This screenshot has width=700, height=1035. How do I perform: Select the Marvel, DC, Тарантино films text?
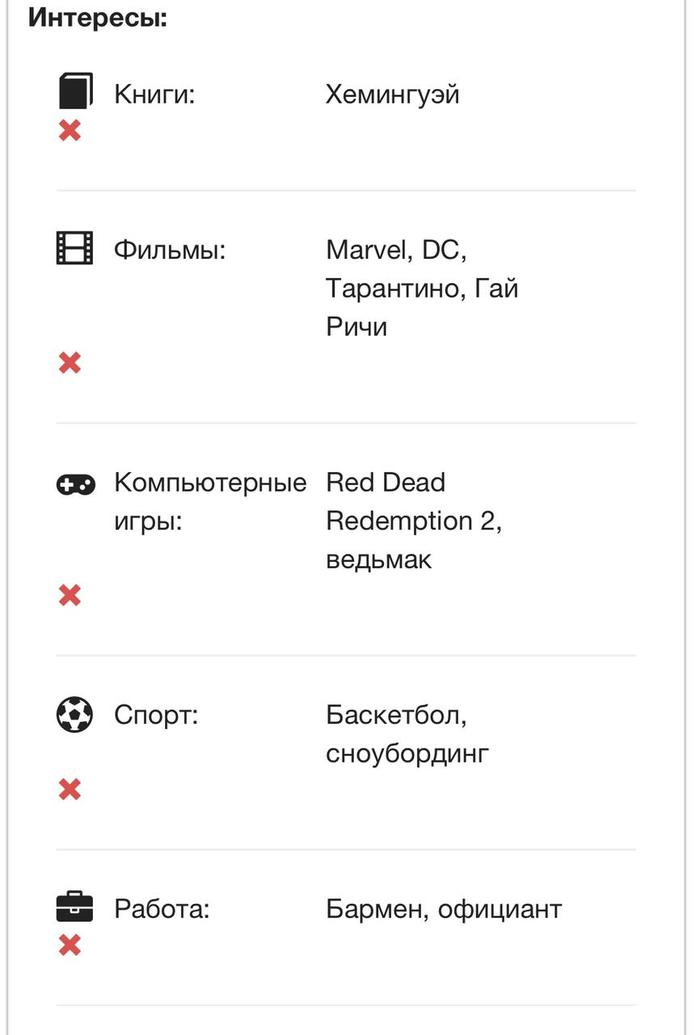click(422, 288)
